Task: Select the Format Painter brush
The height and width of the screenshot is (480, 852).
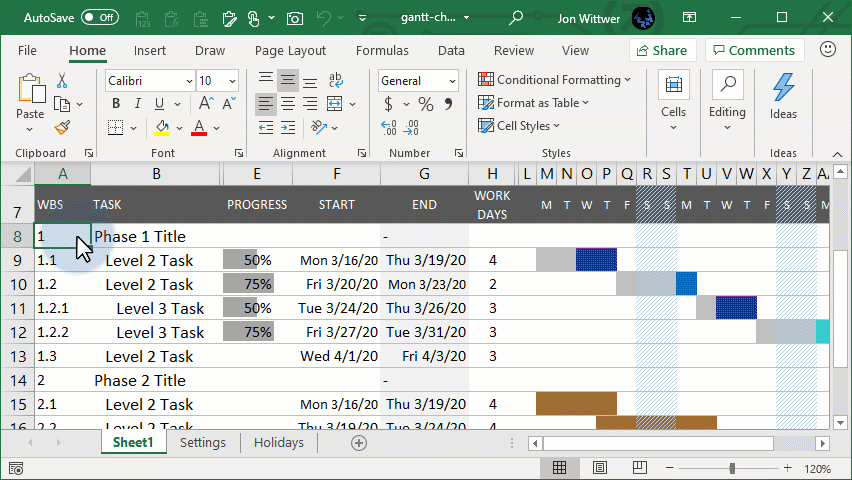Action: (62, 128)
